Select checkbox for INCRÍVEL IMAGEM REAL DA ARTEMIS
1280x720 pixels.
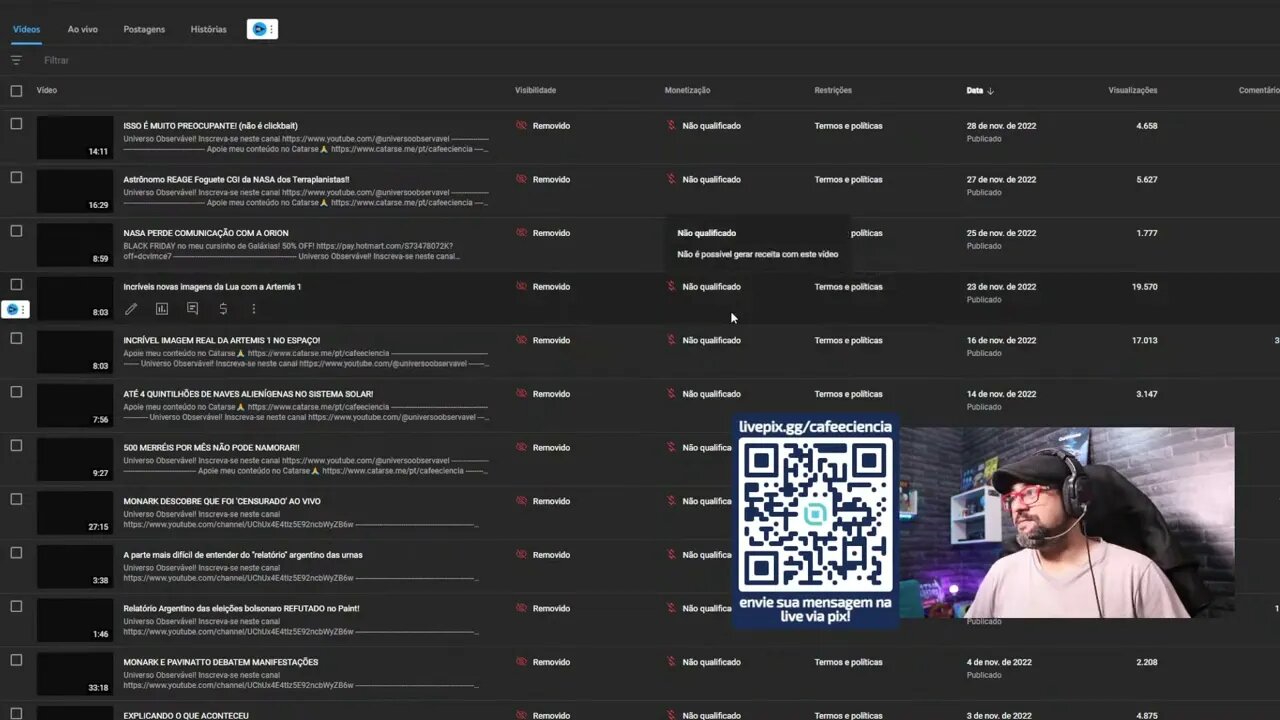[x=16, y=338]
